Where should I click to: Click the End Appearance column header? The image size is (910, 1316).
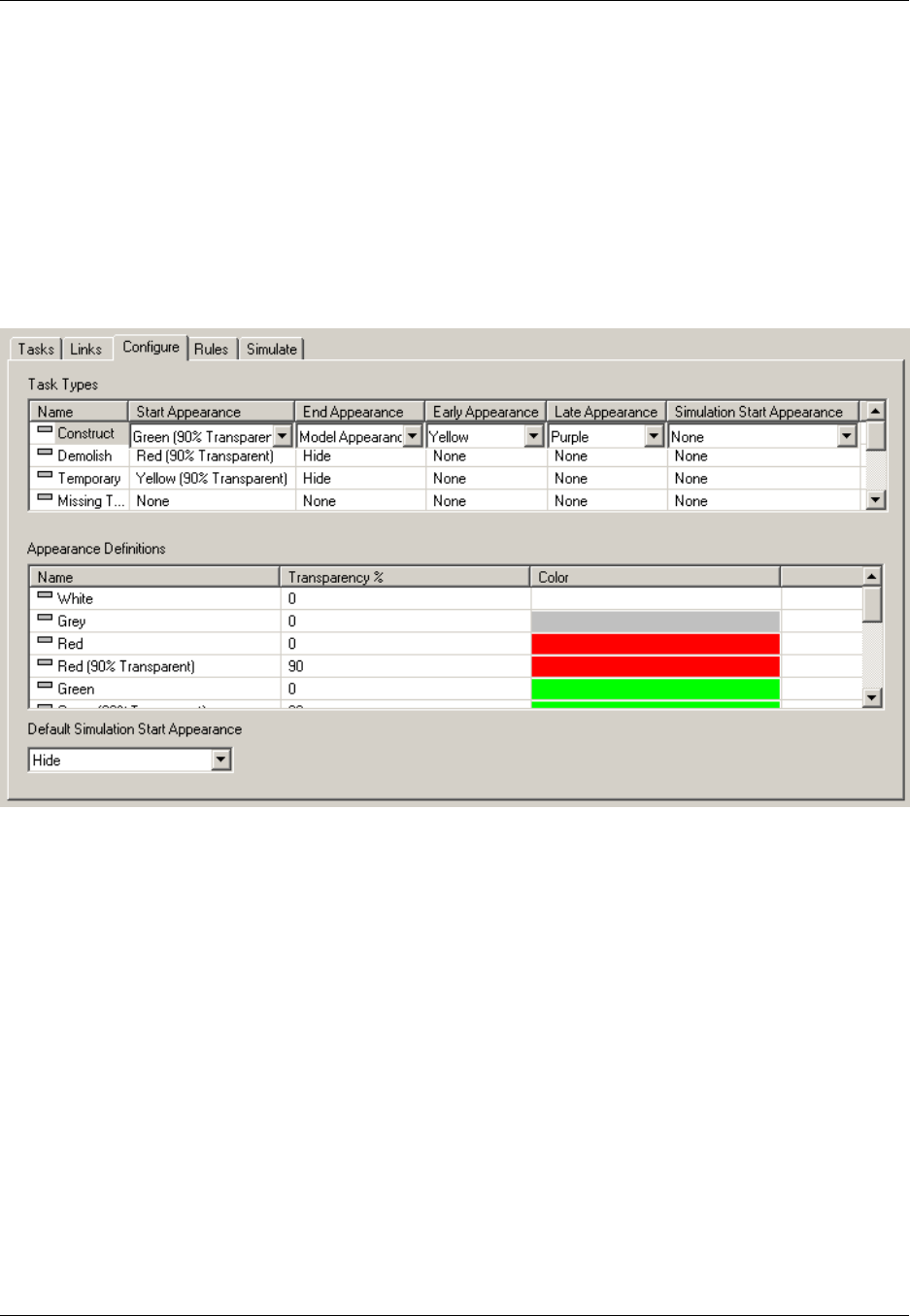coord(360,412)
